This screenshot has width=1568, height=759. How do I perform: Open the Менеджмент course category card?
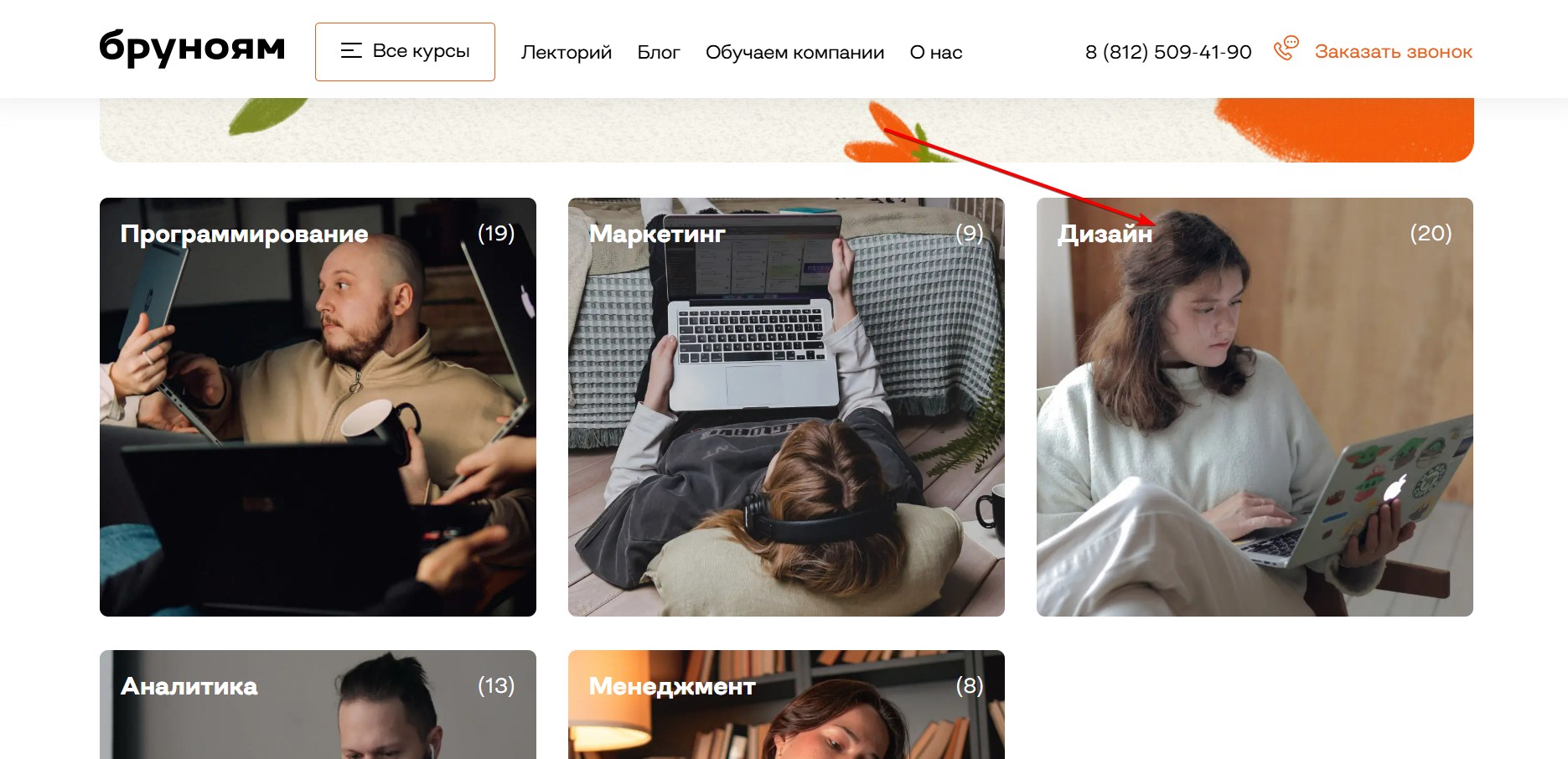coord(786,705)
